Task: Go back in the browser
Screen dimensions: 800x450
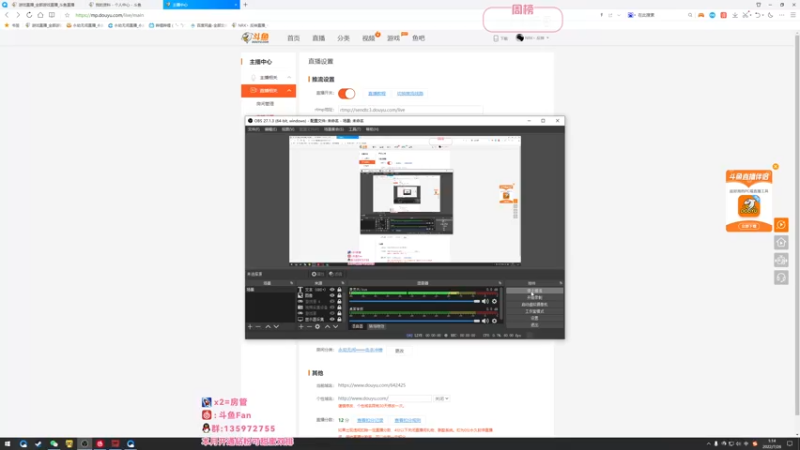Action: (7, 15)
